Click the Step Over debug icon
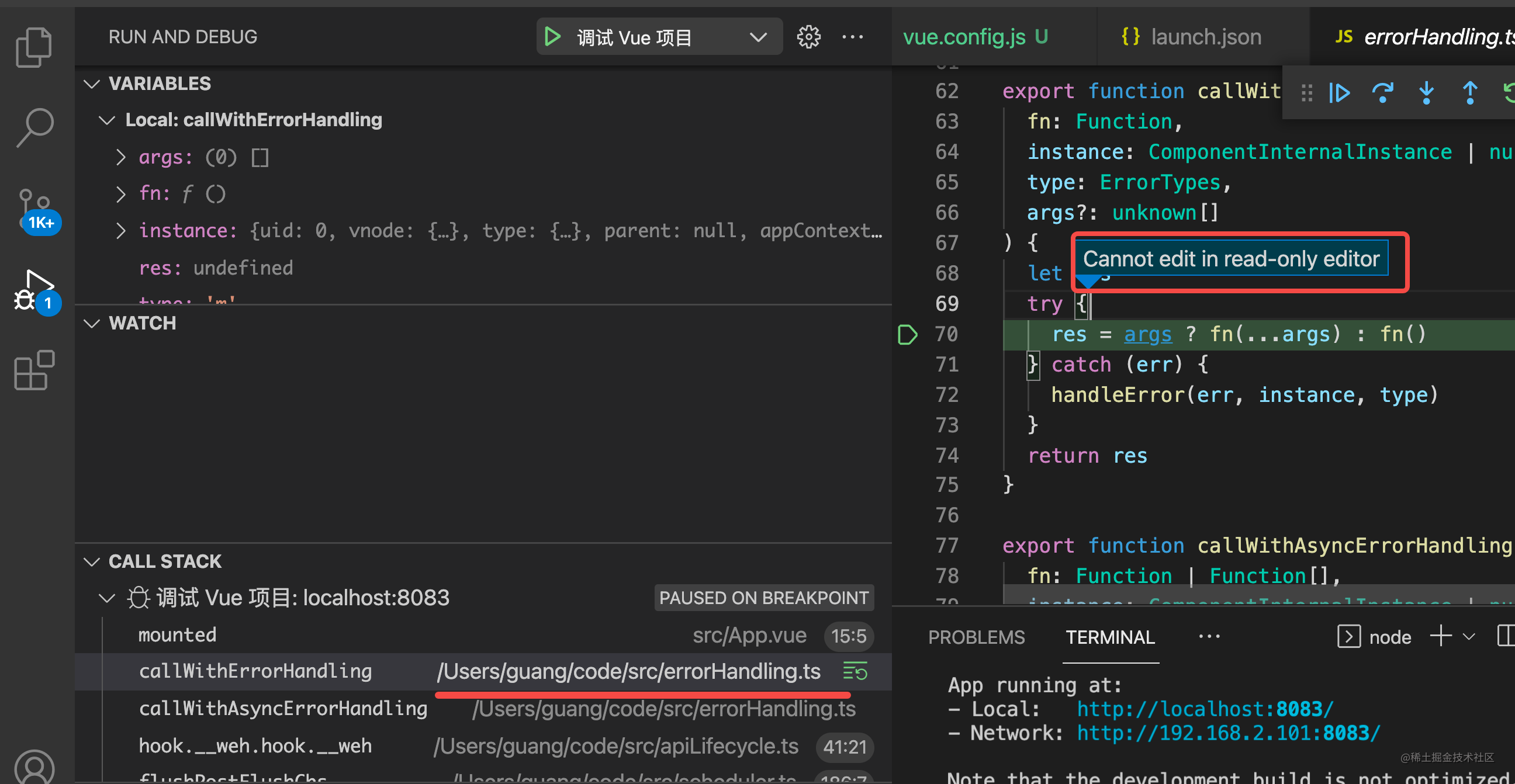Viewport: 1515px width, 784px height. coord(1382,93)
